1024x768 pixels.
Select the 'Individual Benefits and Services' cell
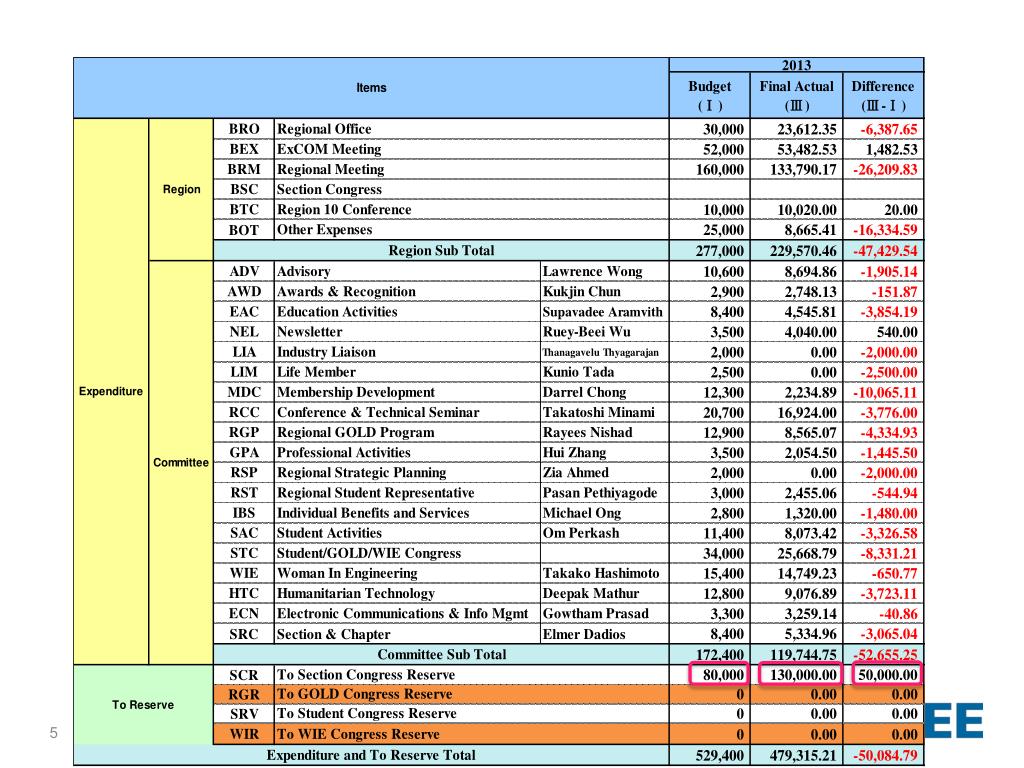[x=408, y=513]
